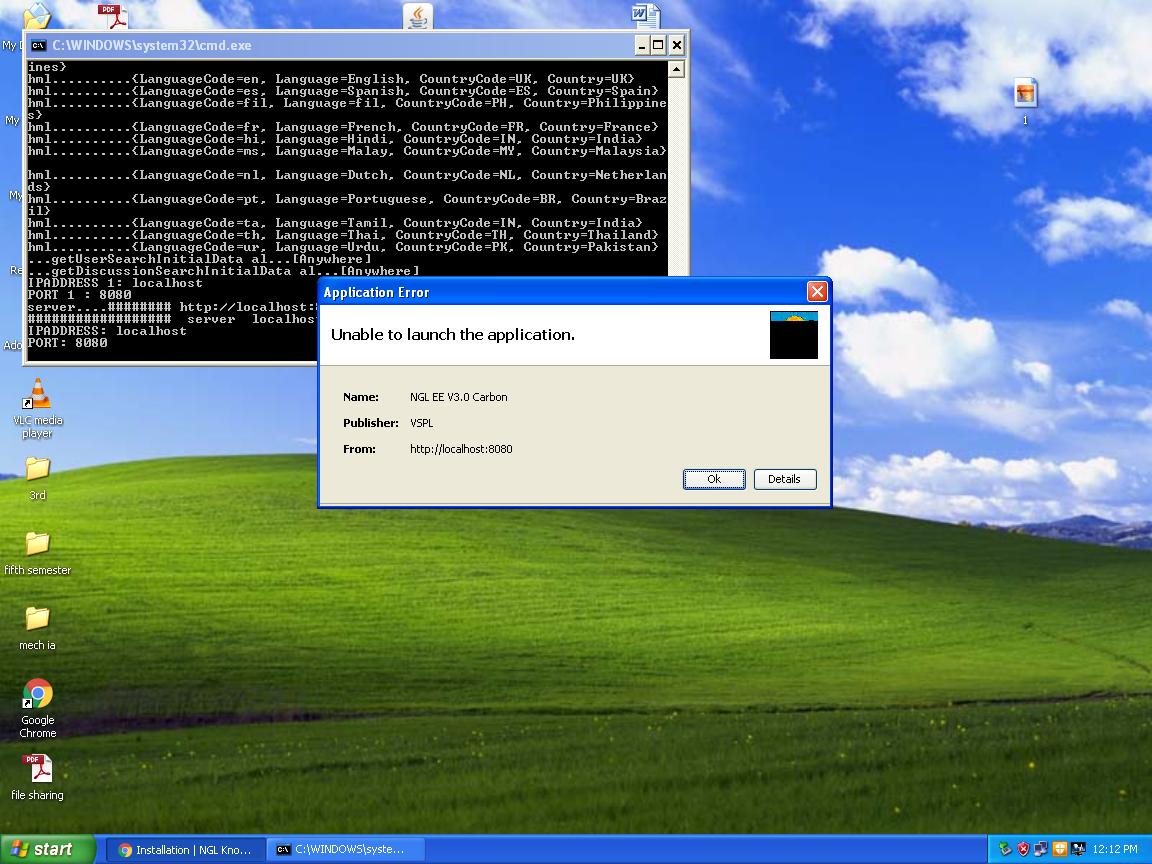Launch the Google Chrome desktop shortcut
Viewport: 1152px width, 864px height.
pos(38,695)
